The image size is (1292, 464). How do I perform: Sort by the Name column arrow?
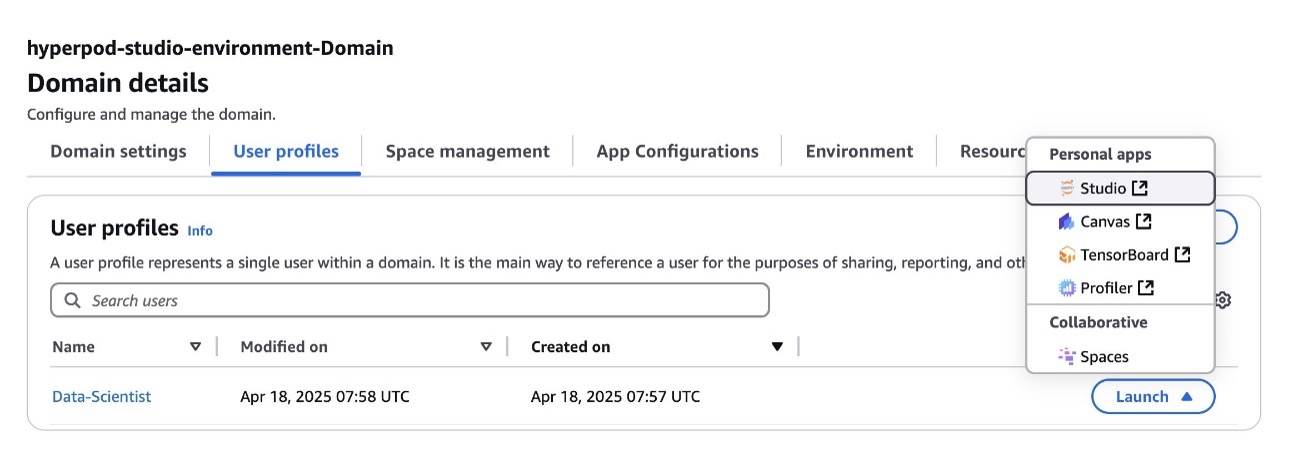(195, 347)
